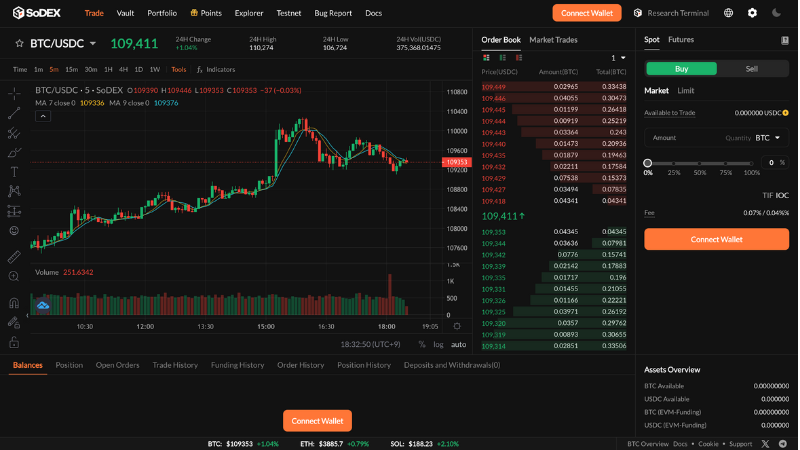The image size is (800, 450).
Task: Select the ruler measure tool
Action: click(x=14, y=257)
